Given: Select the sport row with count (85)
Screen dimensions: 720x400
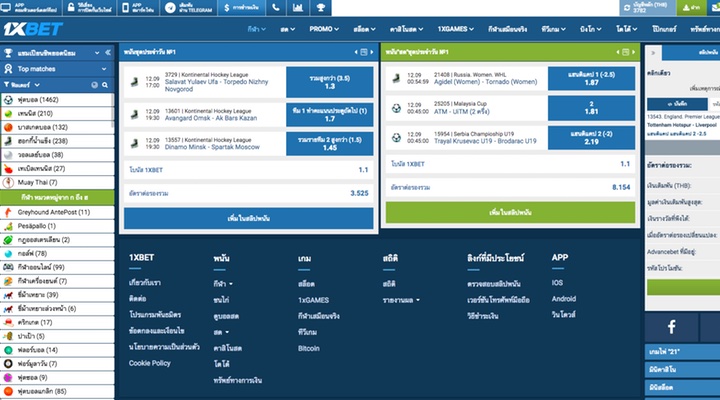Looking at the screenshot, I should (x=57, y=391).
